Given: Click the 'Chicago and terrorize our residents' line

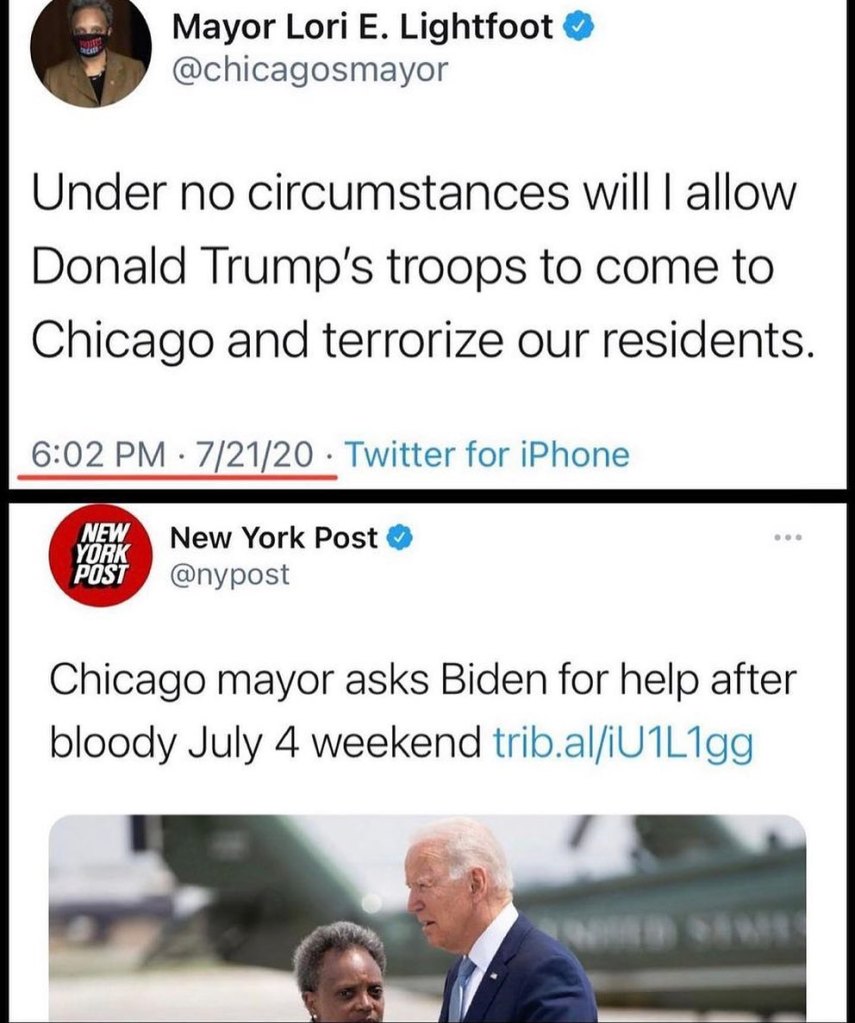Looking at the screenshot, I should (x=424, y=339).
